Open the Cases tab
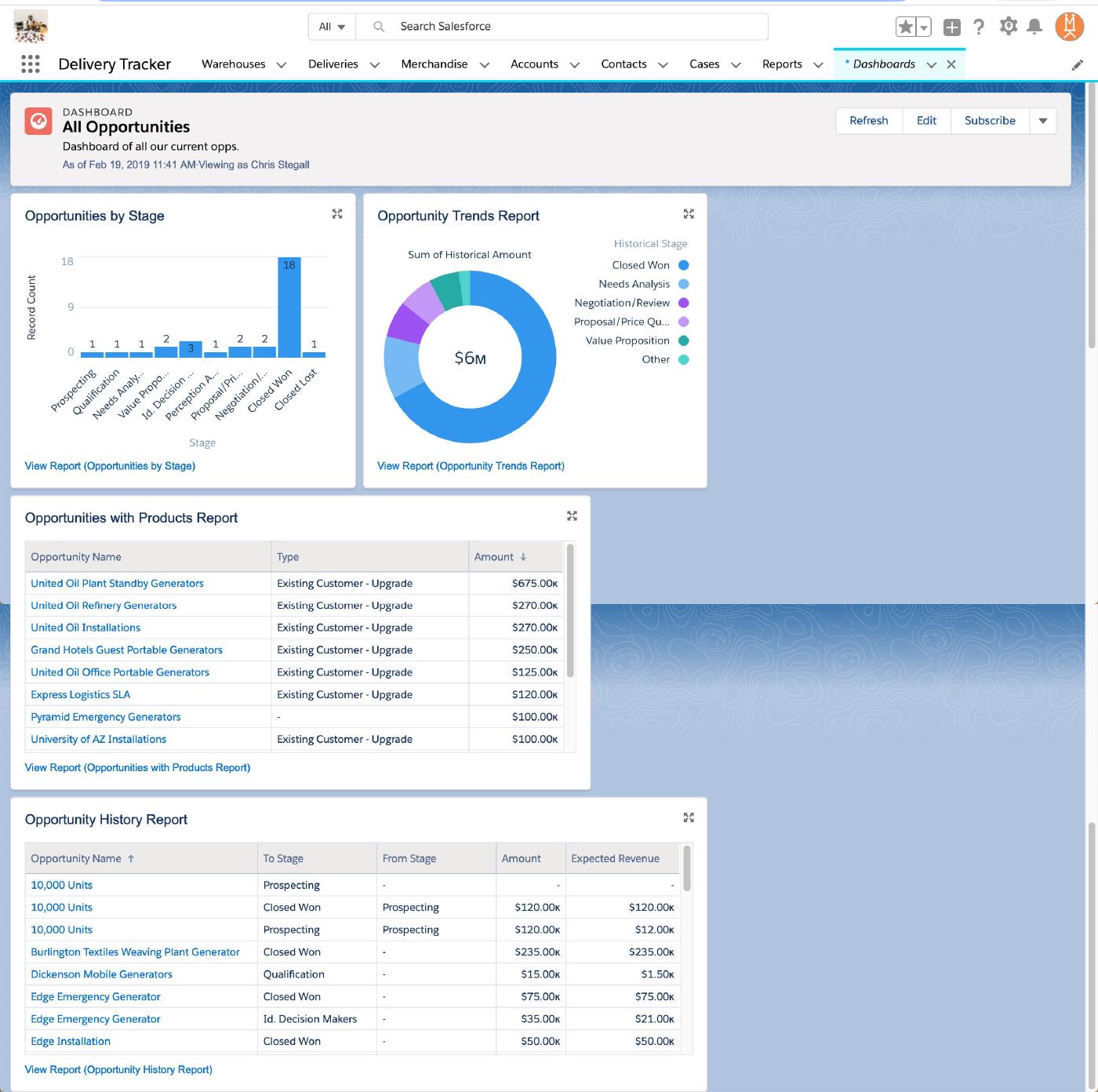This screenshot has width=1098, height=1092. click(704, 64)
